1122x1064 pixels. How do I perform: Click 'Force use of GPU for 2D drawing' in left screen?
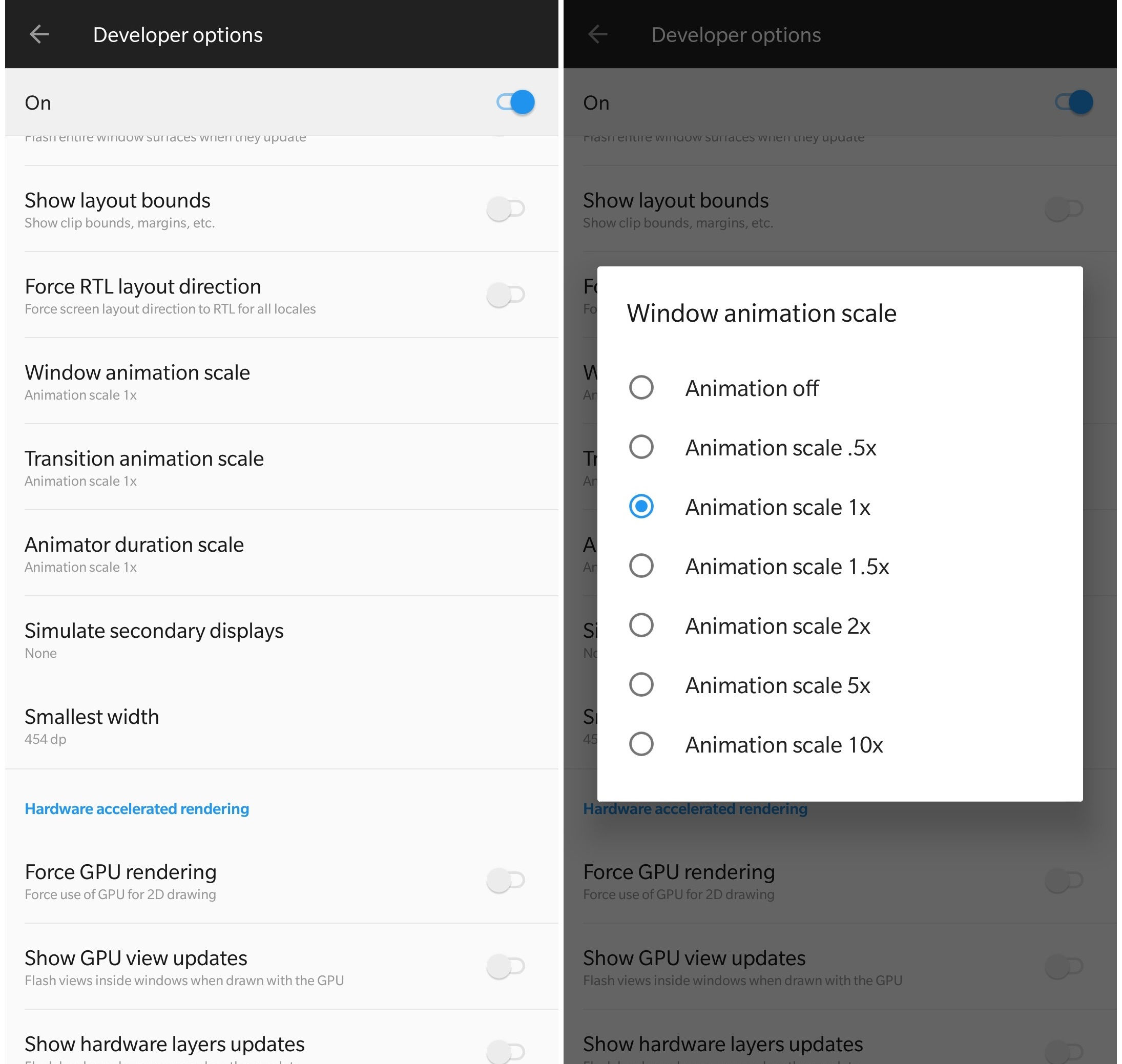120,894
